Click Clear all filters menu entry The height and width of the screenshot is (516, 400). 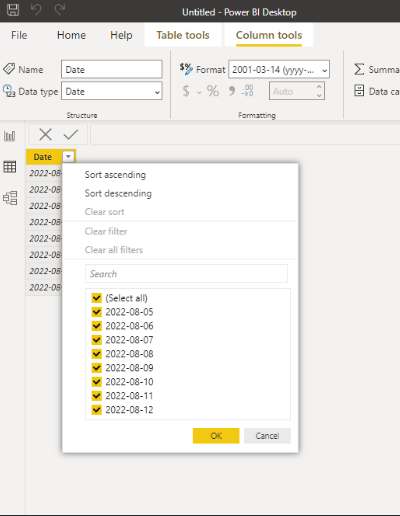pos(114,250)
